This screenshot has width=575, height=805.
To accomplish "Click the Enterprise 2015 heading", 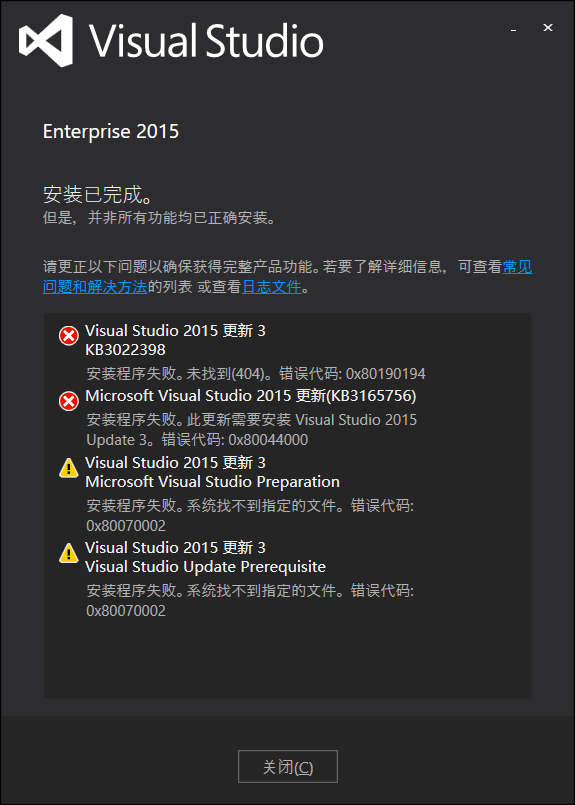I will click(111, 132).
